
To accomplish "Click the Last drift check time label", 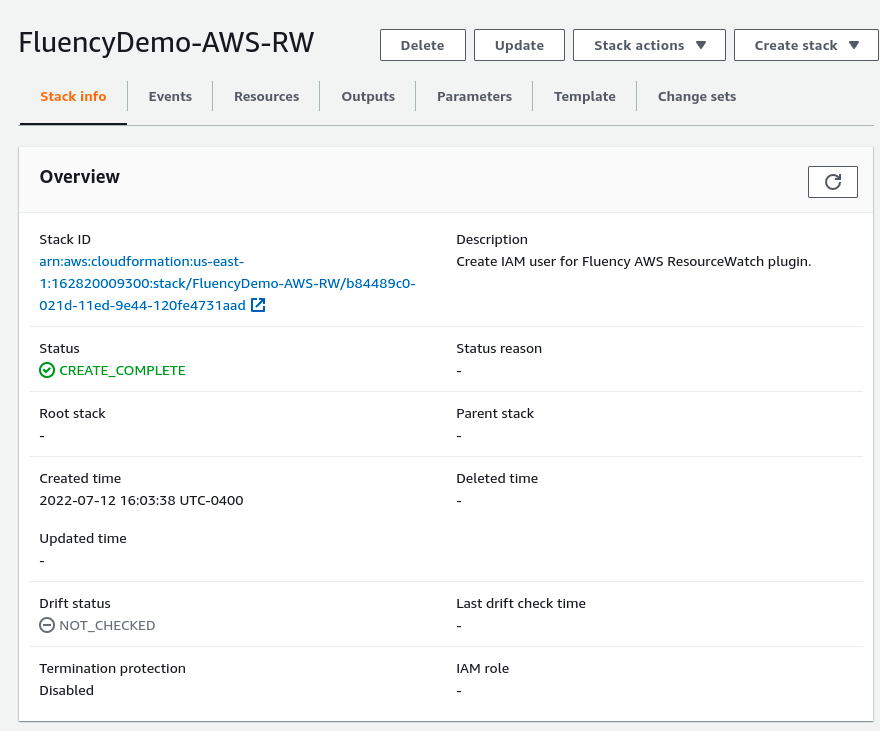I will (521, 603).
